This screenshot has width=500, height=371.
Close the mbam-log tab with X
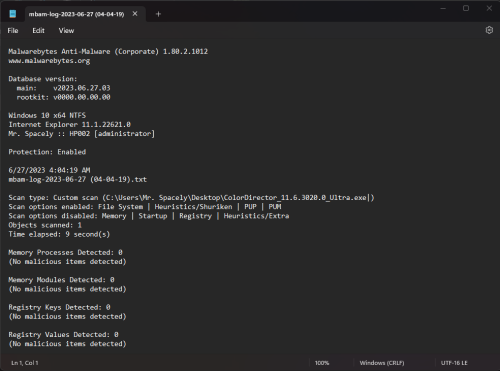pyautogui.click(x=135, y=14)
